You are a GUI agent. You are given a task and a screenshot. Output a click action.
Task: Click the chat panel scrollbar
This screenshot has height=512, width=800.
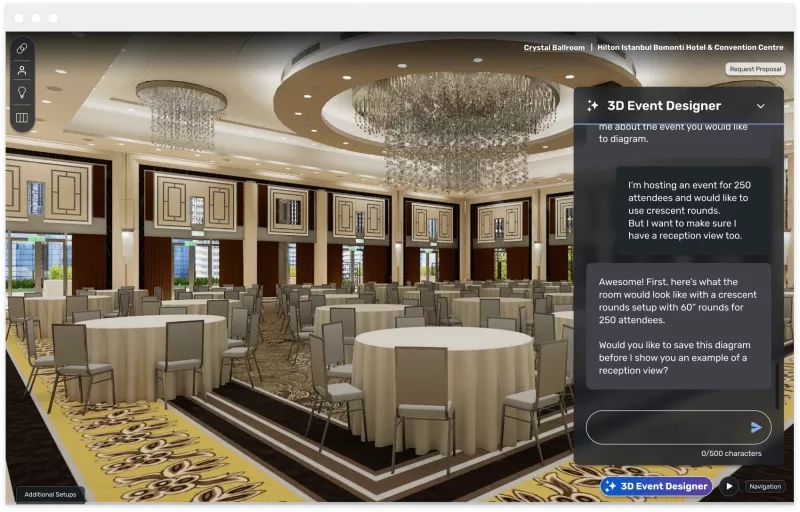(777, 386)
